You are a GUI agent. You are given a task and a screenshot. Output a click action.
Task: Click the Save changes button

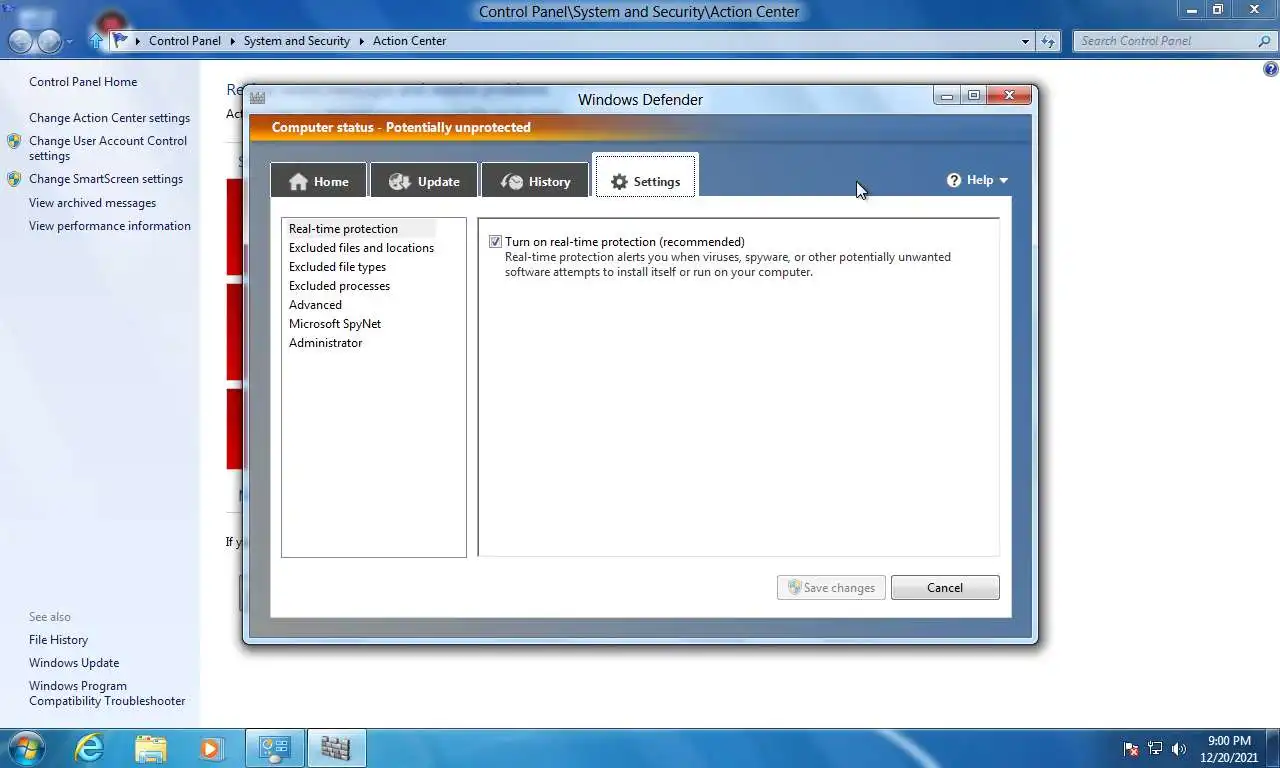831,588
